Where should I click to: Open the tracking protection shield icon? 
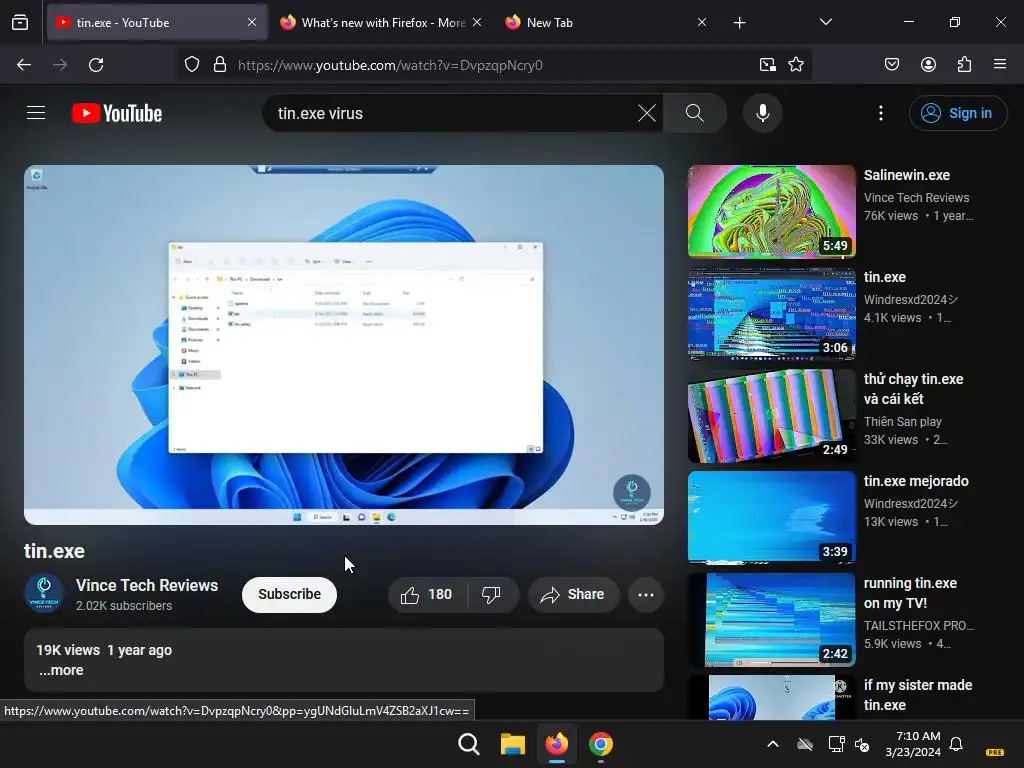point(191,65)
